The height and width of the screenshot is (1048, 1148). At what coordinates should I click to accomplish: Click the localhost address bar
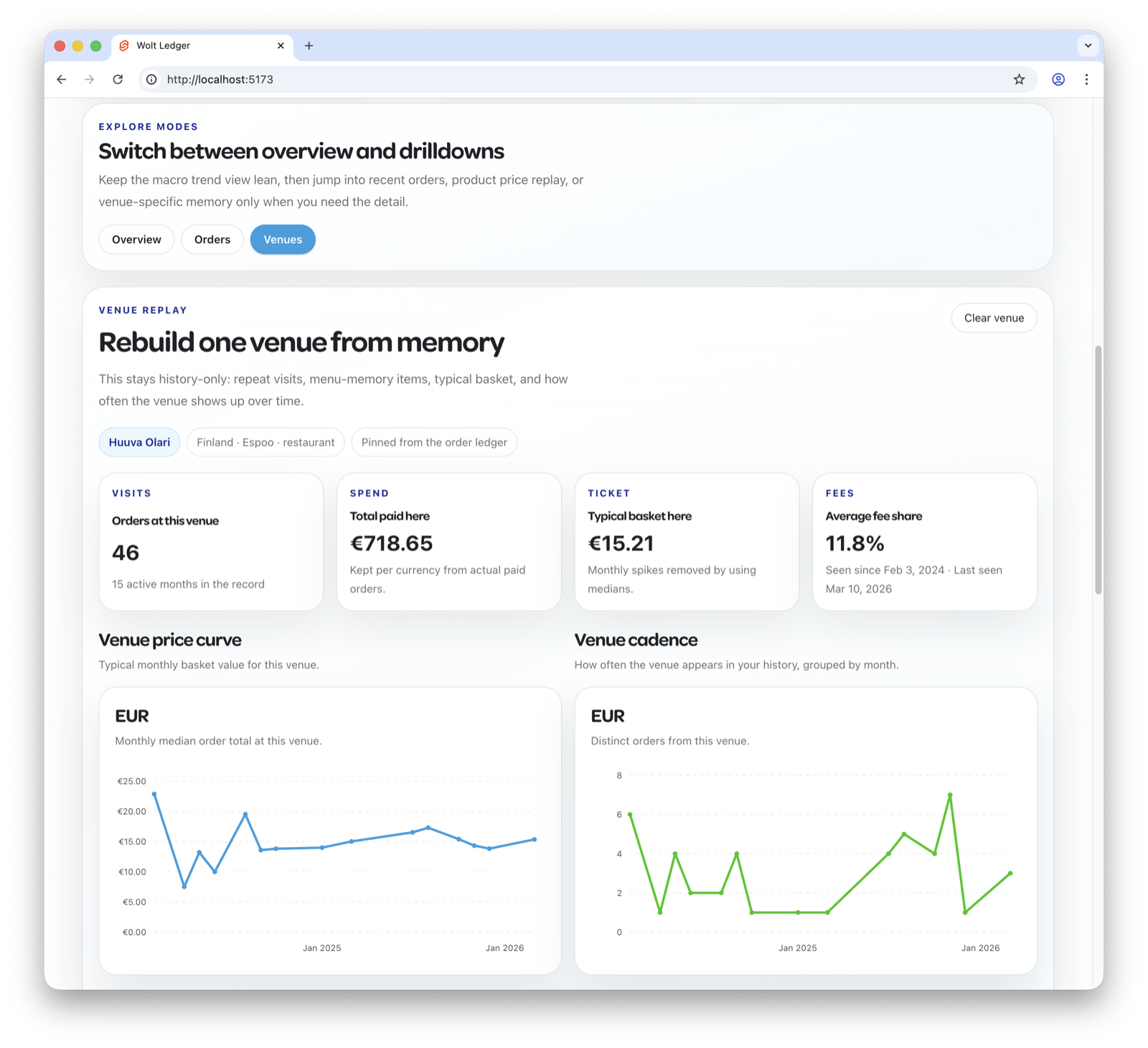tap(574, 80)
